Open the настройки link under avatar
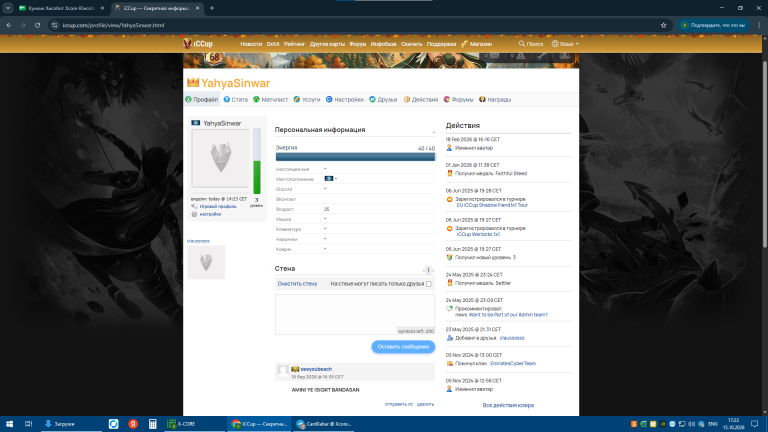Viewport: 768px width, 432px height. pyautogui.click(x=210, y=214)
